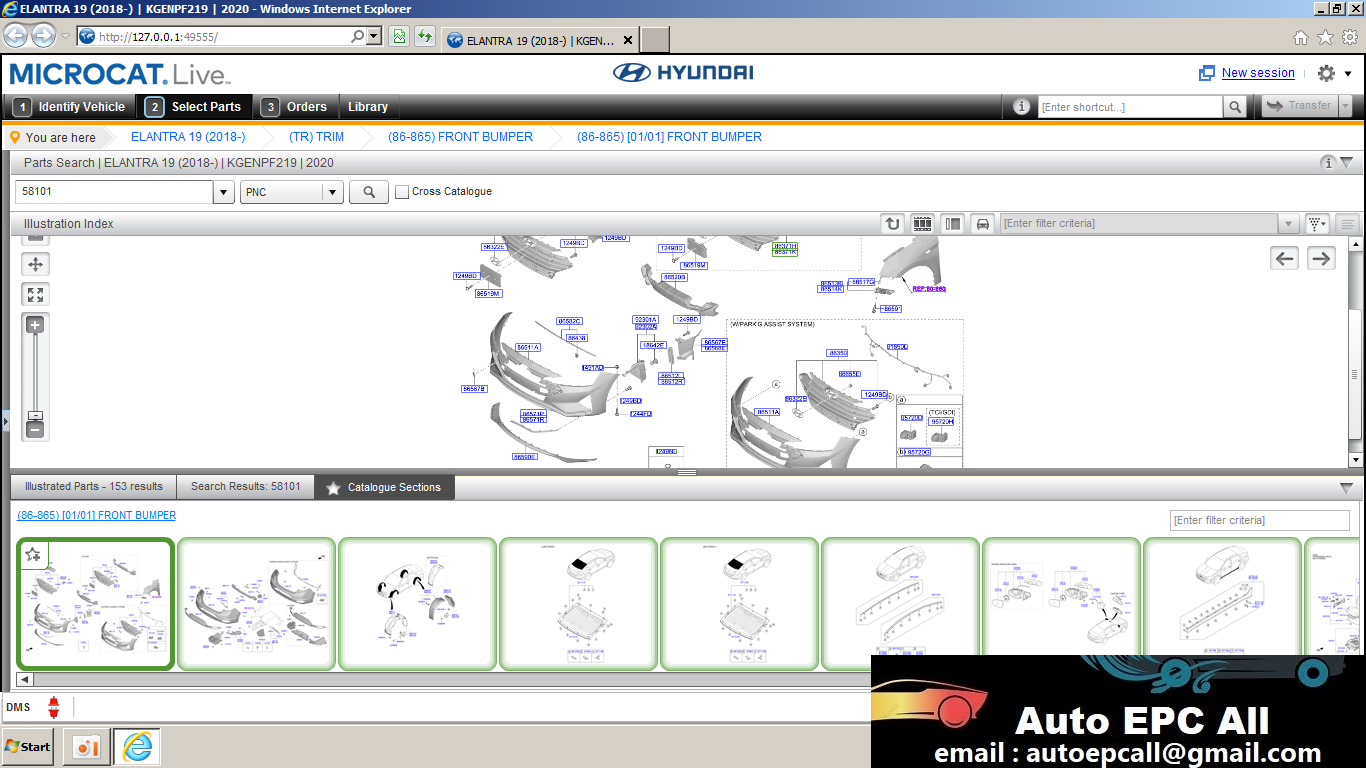Click the zoom in plus icon
Viewport: 1366px width, 768px height.
tap(35, 324)
